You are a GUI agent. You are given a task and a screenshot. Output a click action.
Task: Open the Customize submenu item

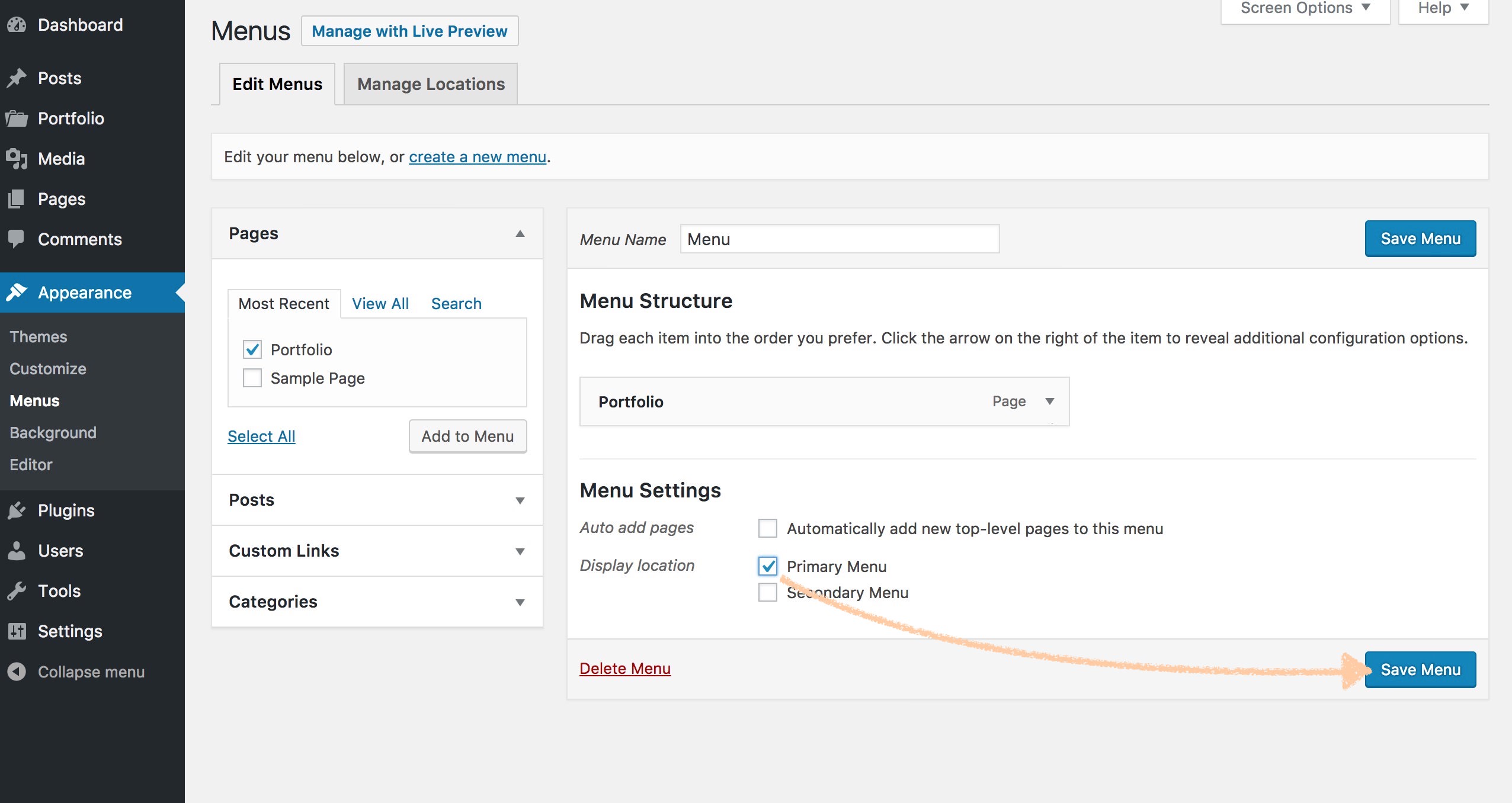pos(48,368)
